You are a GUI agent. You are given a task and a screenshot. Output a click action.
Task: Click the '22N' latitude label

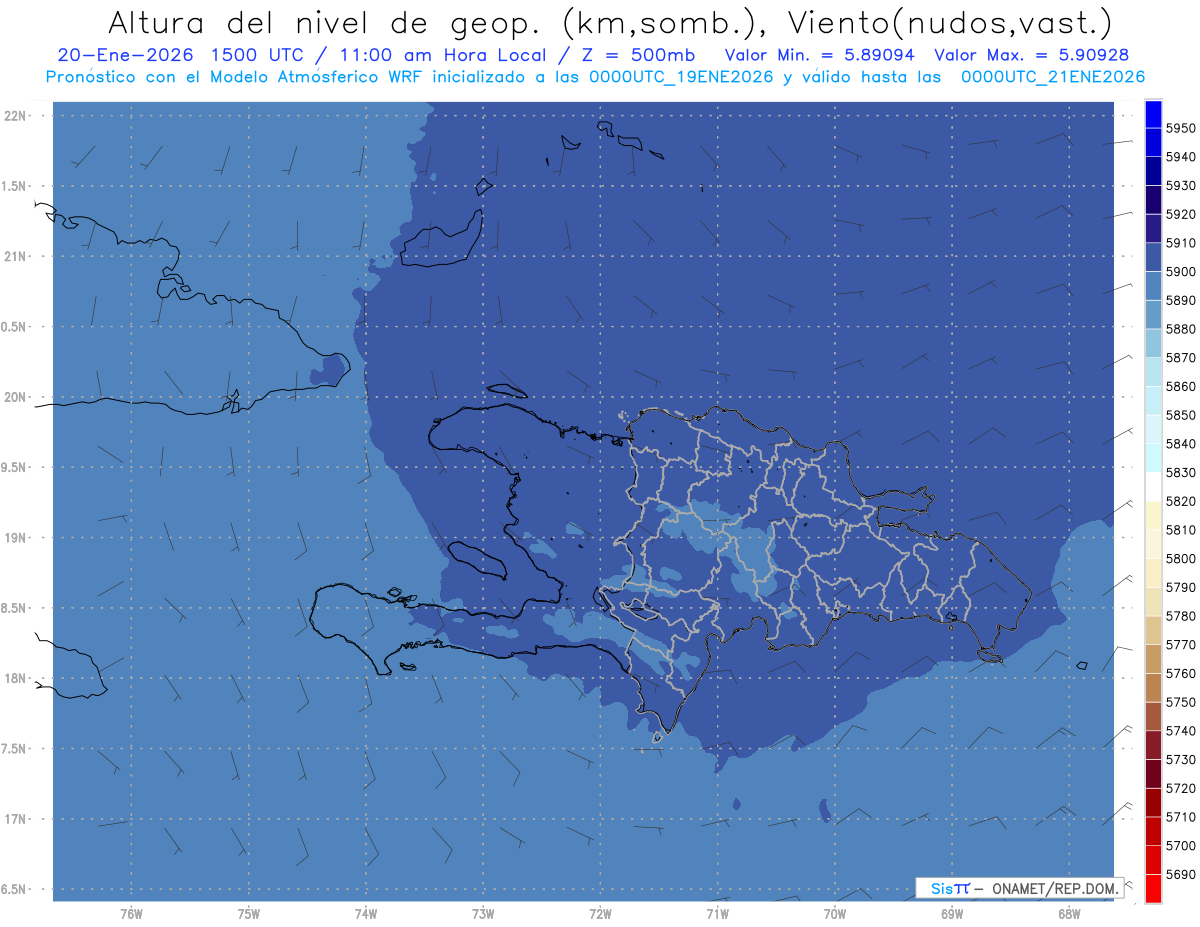coord(14,115)
